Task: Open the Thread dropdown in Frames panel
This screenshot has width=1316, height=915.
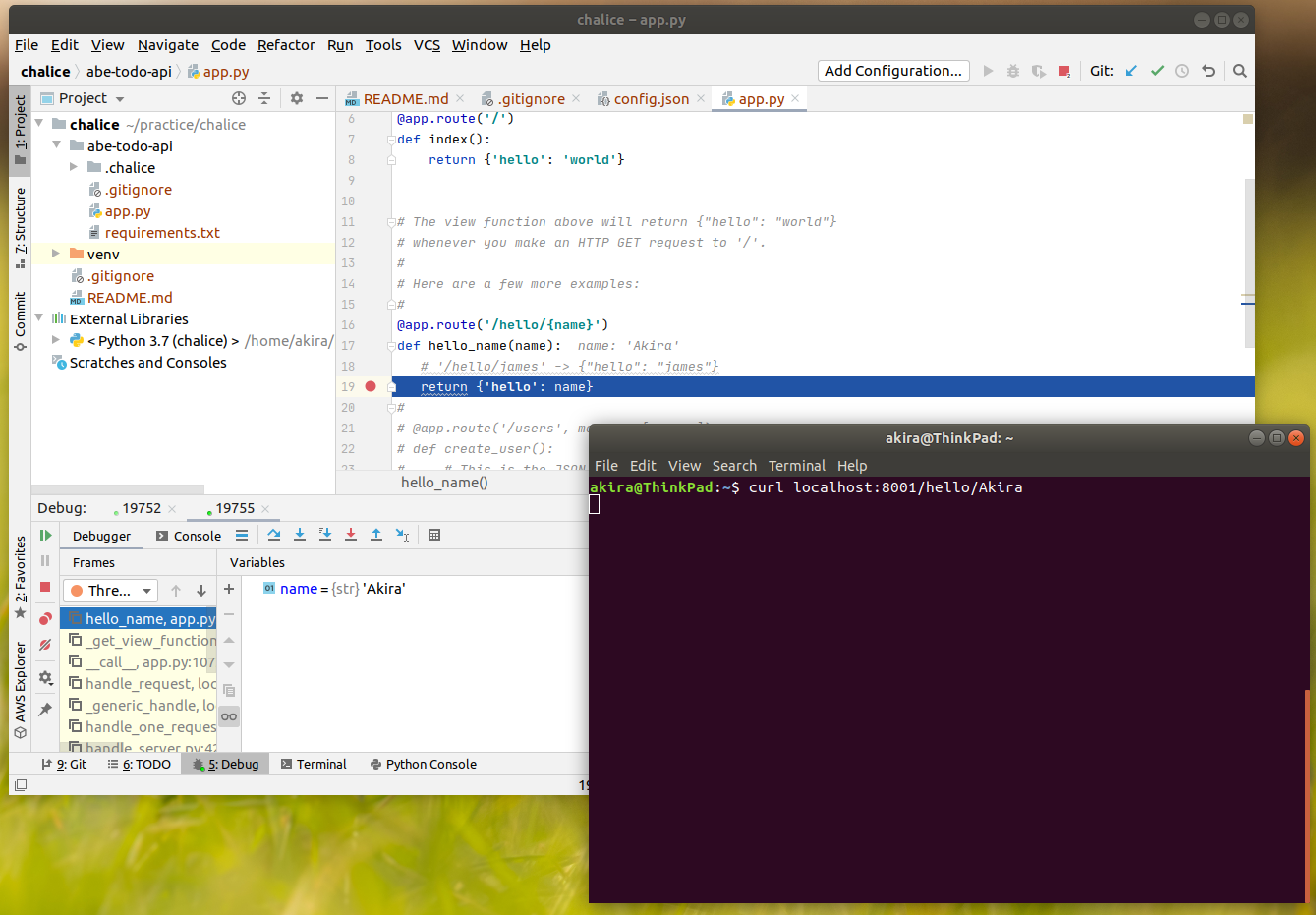Action: [x=109, y=590]
